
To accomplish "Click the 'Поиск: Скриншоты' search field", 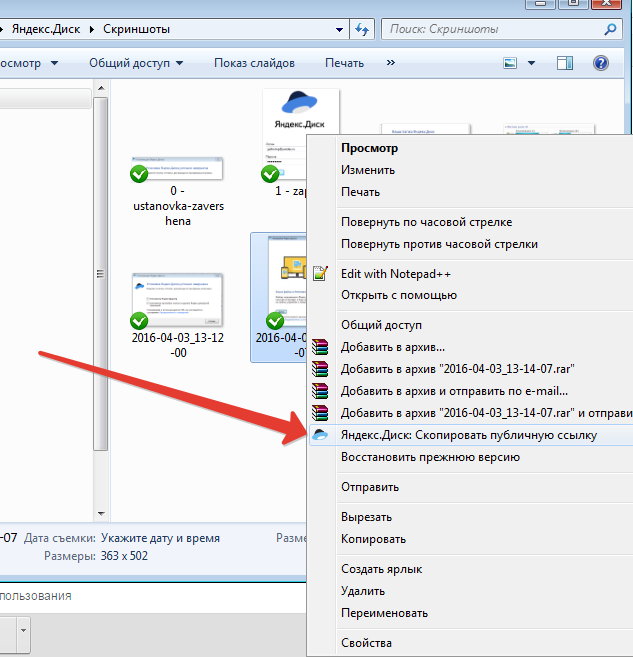I will pyautogui.click(x=501, y=29).
